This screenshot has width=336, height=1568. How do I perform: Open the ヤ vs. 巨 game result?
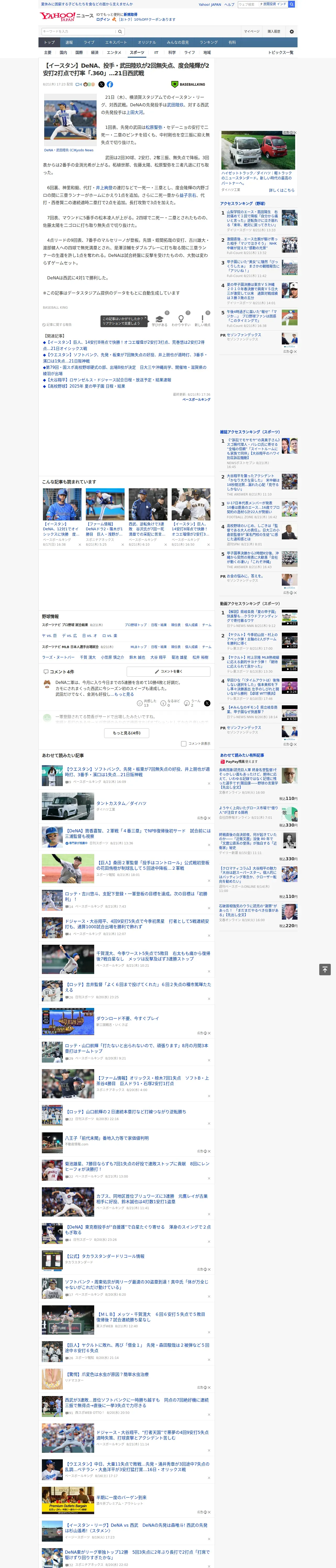point(50,636)
